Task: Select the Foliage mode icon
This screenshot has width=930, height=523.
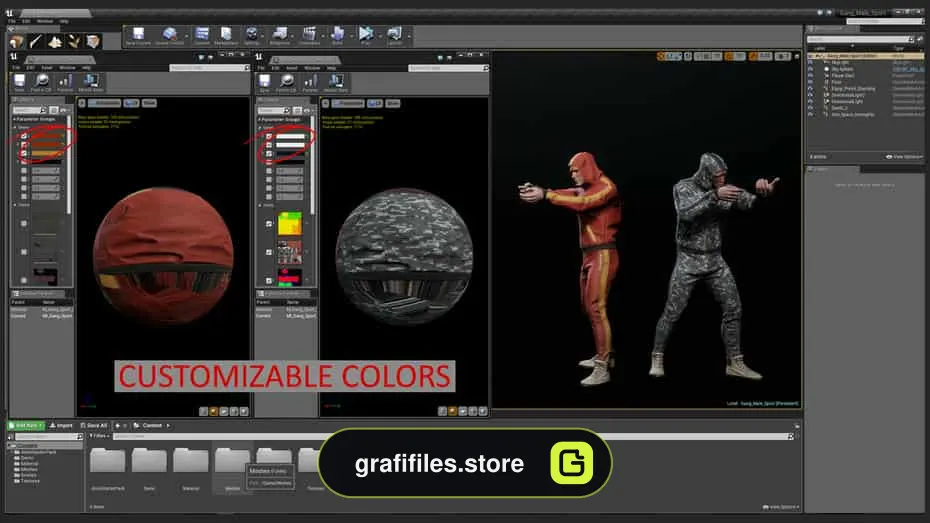Action: pyautogui.click(x=74, y=41)
